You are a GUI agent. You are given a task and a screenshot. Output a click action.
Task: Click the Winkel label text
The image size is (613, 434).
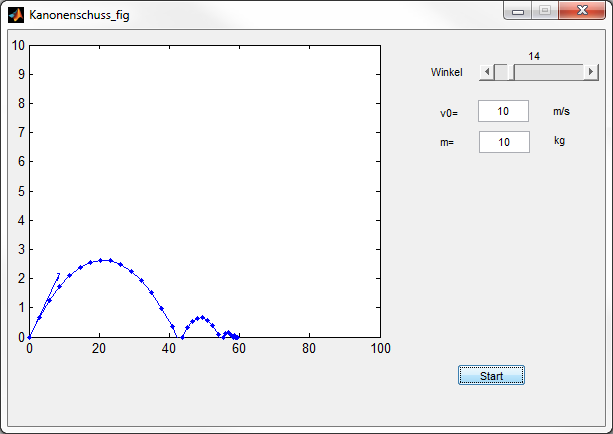coord(446,72)
